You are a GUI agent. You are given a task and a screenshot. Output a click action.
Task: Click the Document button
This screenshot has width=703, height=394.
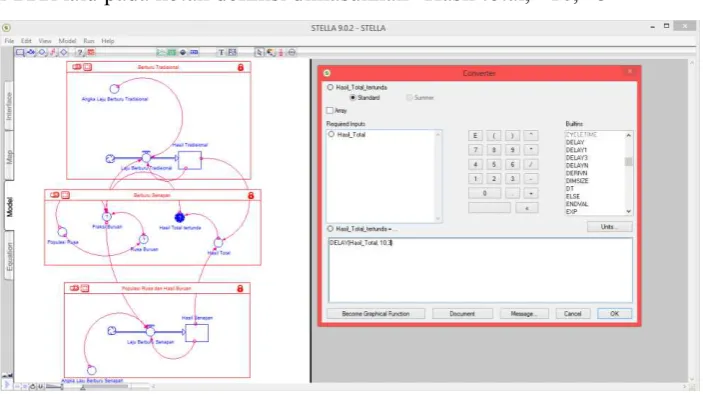click(462, 314)
